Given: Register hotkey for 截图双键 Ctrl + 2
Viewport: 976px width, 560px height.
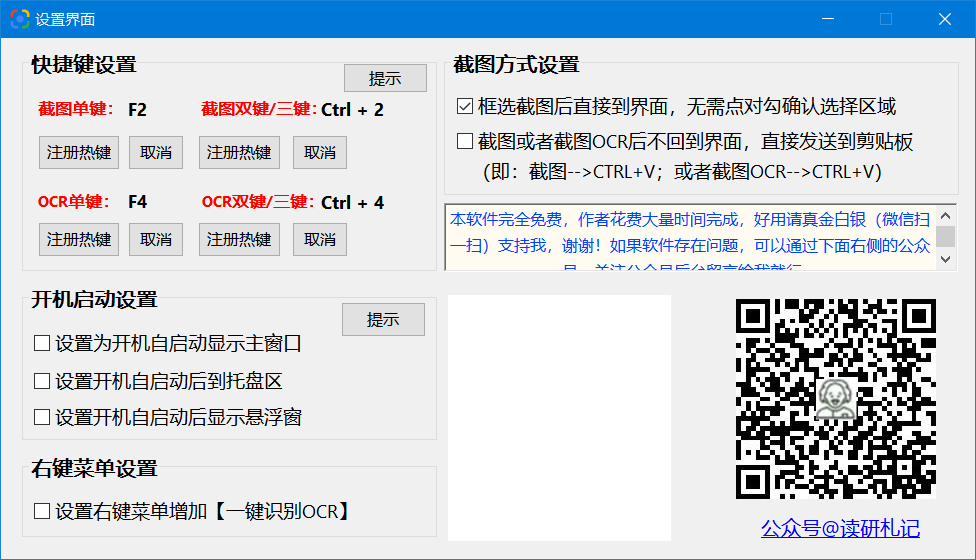Looking at the screenshot, I should pos(239,152).
